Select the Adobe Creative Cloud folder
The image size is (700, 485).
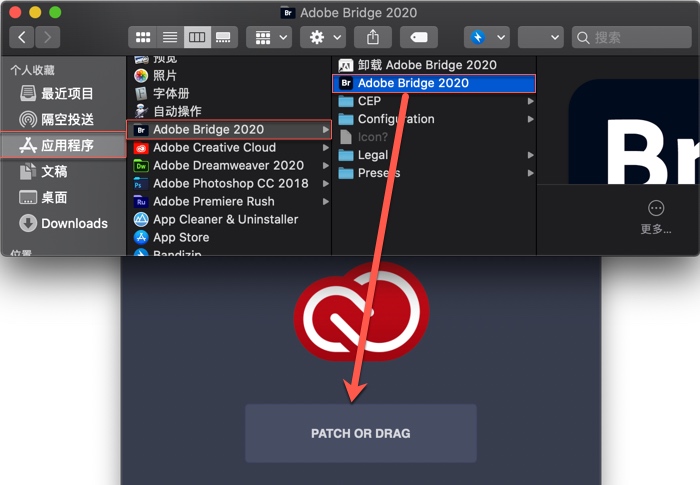[229, 147]
